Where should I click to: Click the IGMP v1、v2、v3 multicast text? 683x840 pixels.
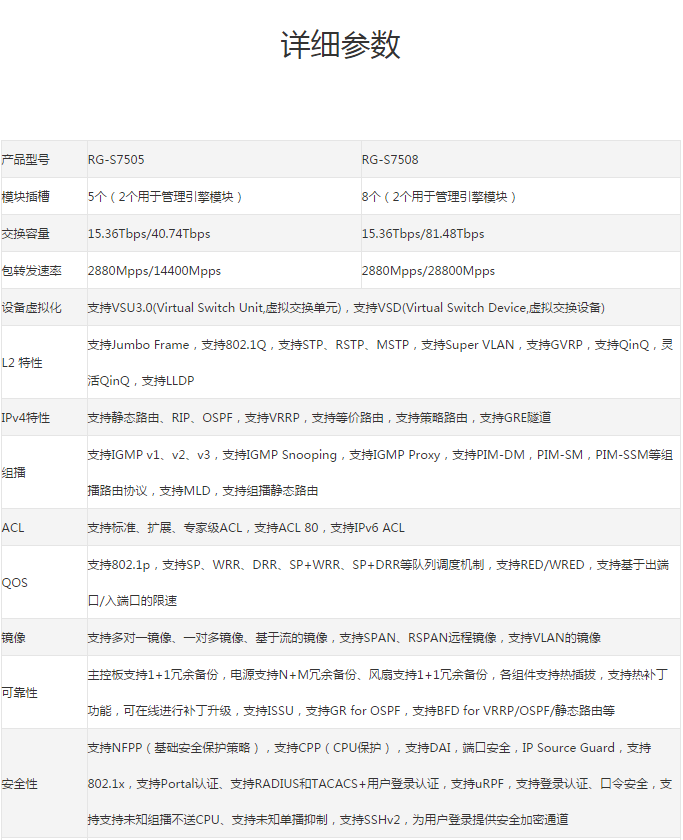tap(380, 472)
